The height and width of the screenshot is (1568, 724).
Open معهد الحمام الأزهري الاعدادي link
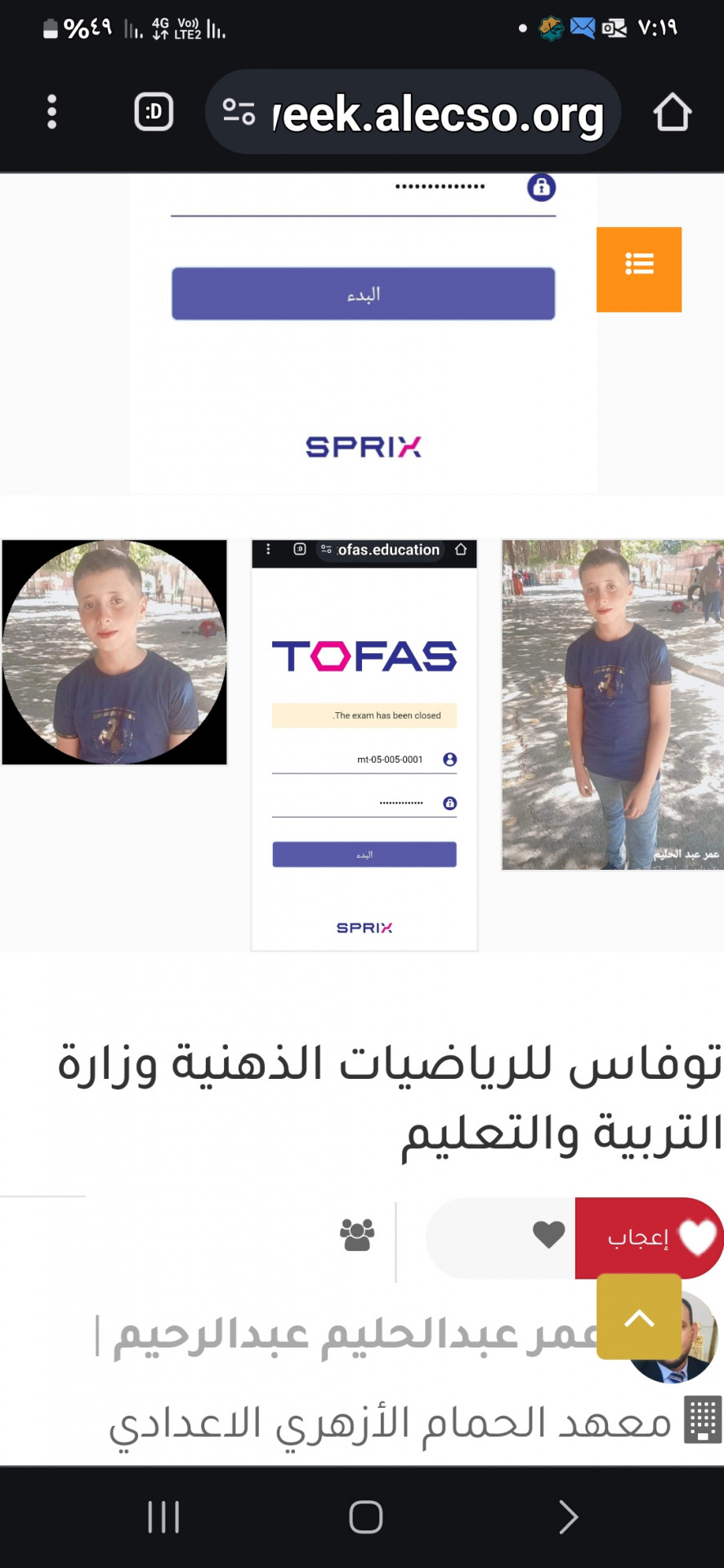391,1423
